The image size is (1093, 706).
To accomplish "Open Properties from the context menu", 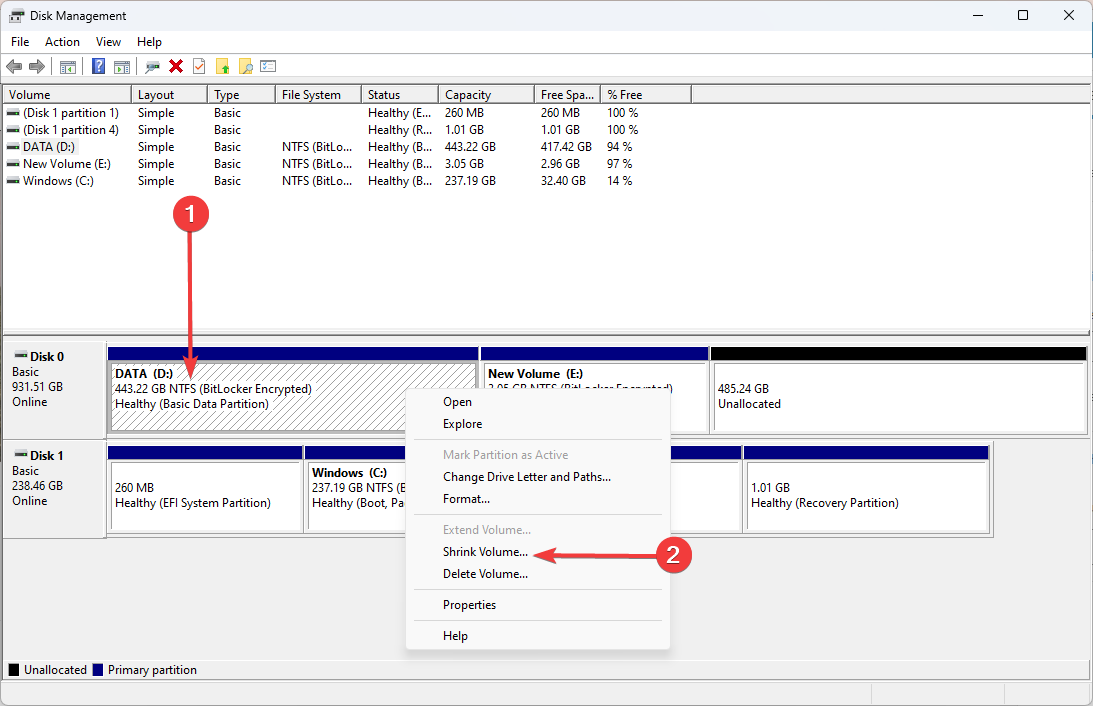I will (469, 604).
